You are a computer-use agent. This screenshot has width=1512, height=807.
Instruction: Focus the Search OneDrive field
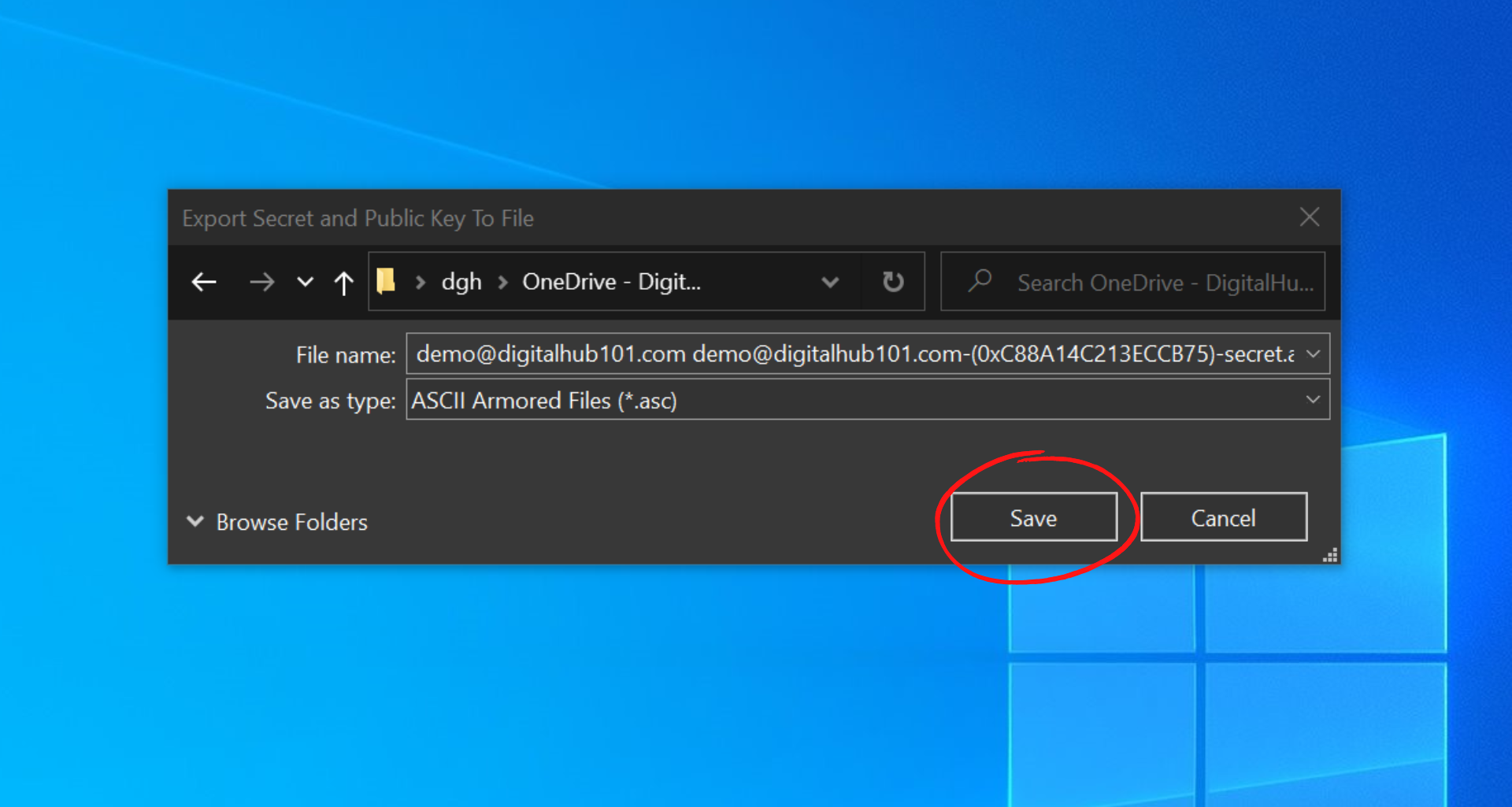(1132, 282)
